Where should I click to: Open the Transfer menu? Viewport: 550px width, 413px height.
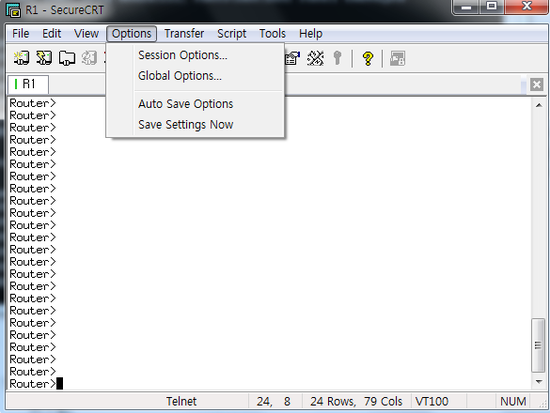pos(184,34)
